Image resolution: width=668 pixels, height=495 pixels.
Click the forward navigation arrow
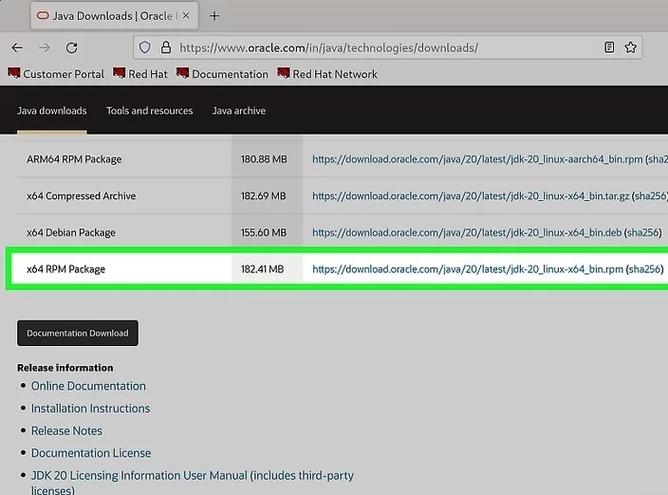tap(44, 48)
